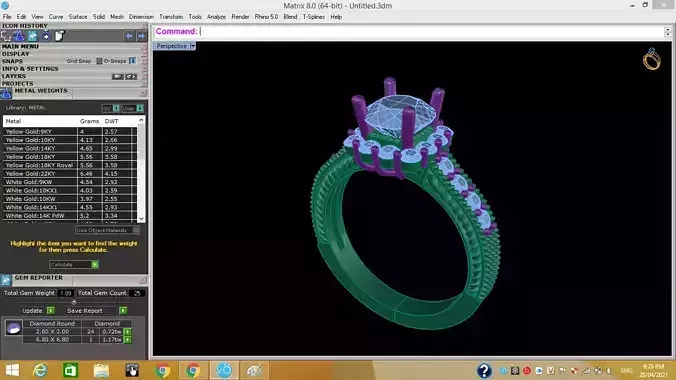Open the Rhino 5.0 menu
The height and width of the screenshot is (380, 676).
pos(266,17)
